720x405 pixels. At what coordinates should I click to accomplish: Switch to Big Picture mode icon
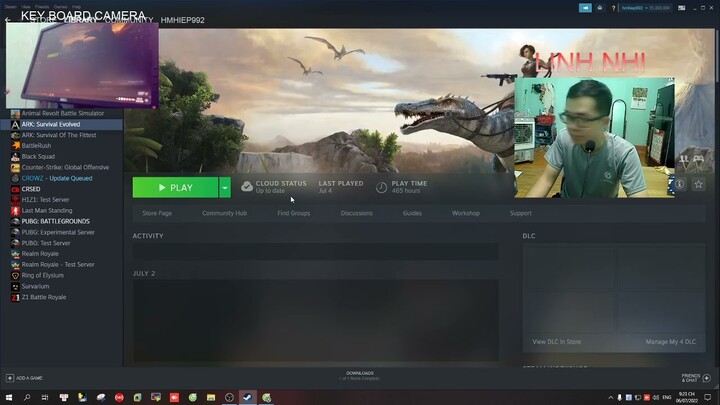[681, 8]
